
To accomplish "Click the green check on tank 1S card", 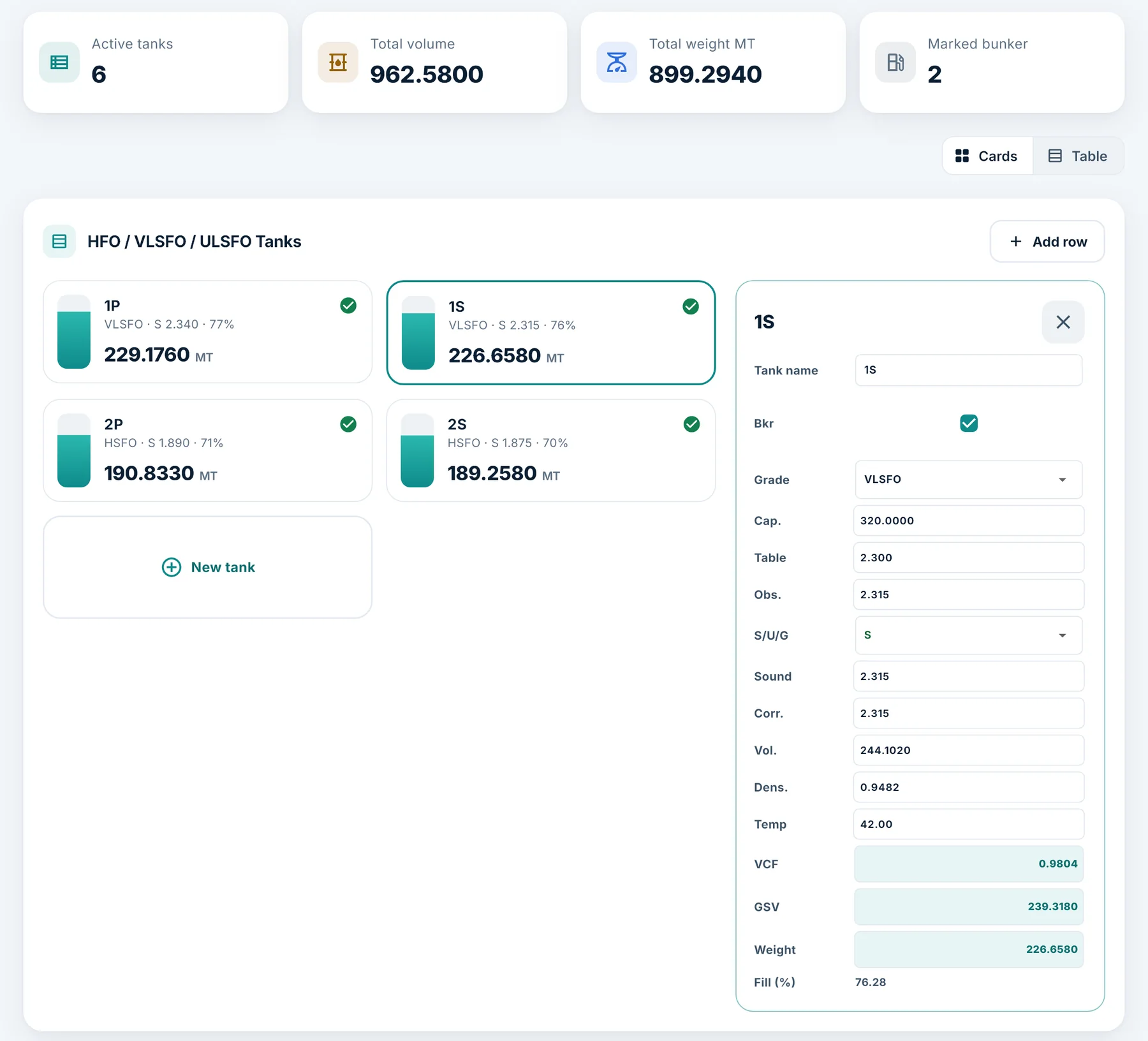I will coord(691,307).
